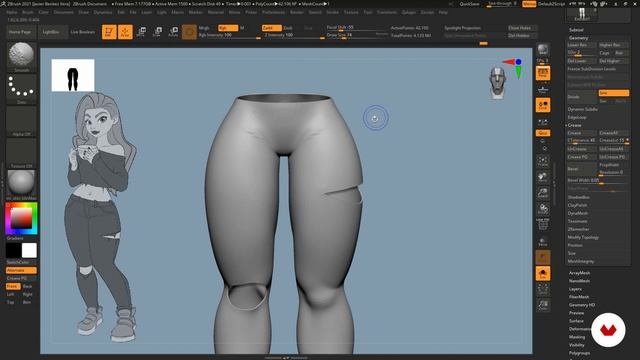
Task: Click the leg tool thumbnail at top right
Action: 582,13
